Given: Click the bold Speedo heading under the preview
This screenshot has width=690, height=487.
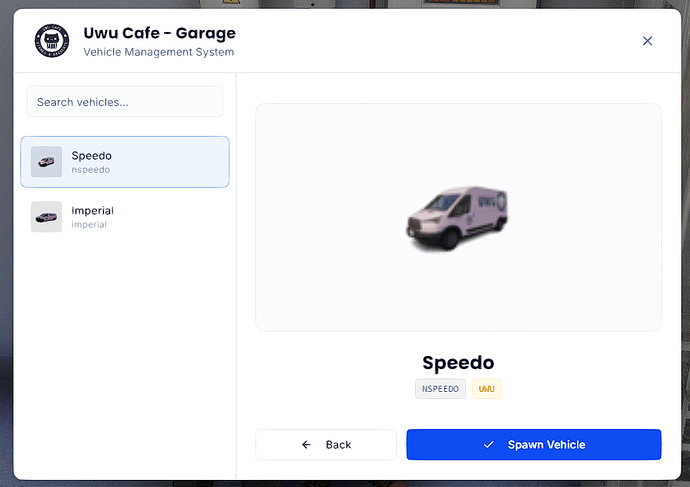Looking at the screenshot, I should (x=458, y=363).
